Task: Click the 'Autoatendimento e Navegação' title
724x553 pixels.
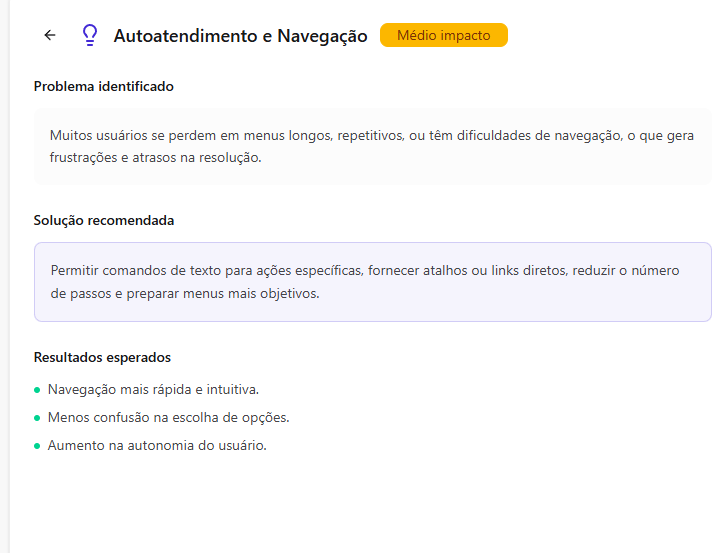Action: [241, 37]
